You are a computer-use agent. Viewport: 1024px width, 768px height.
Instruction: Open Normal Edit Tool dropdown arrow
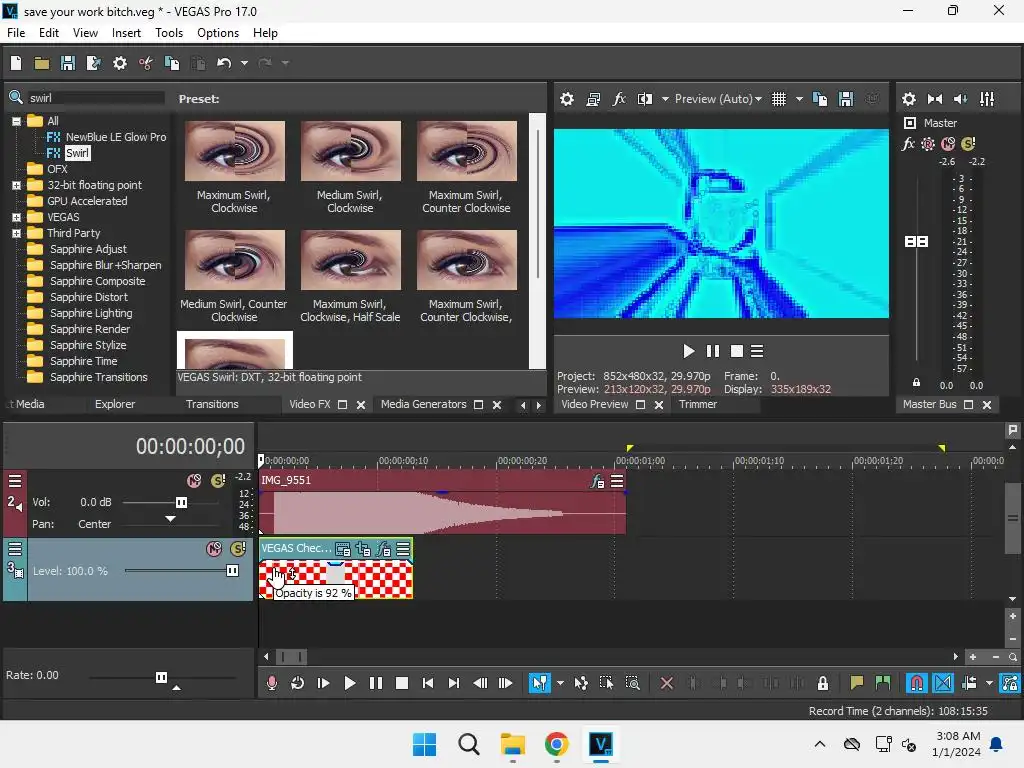coord(560,683)
